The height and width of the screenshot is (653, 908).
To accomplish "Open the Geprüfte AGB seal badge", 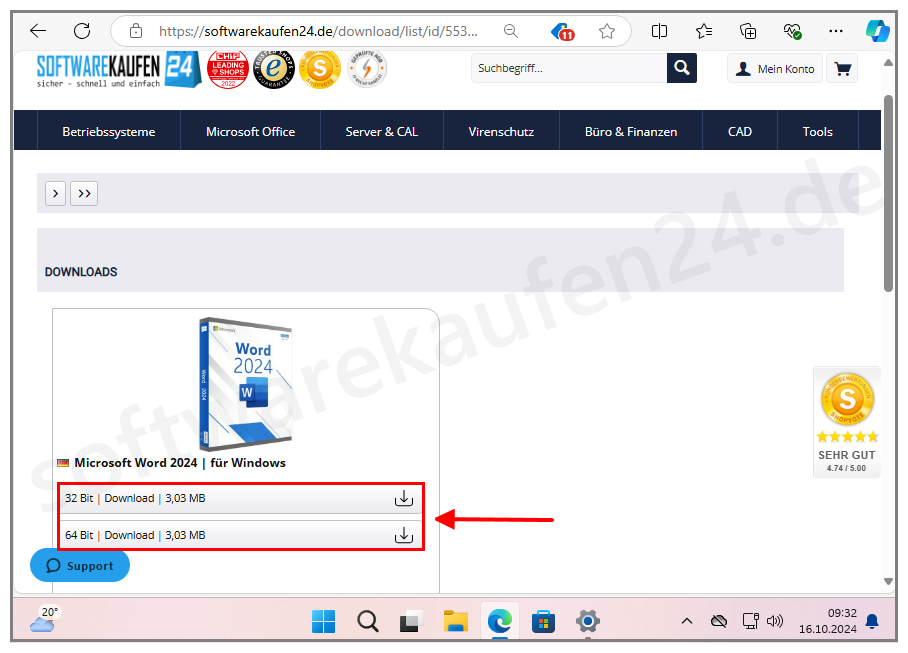I will pyautogui.click(x=367, y=69).
